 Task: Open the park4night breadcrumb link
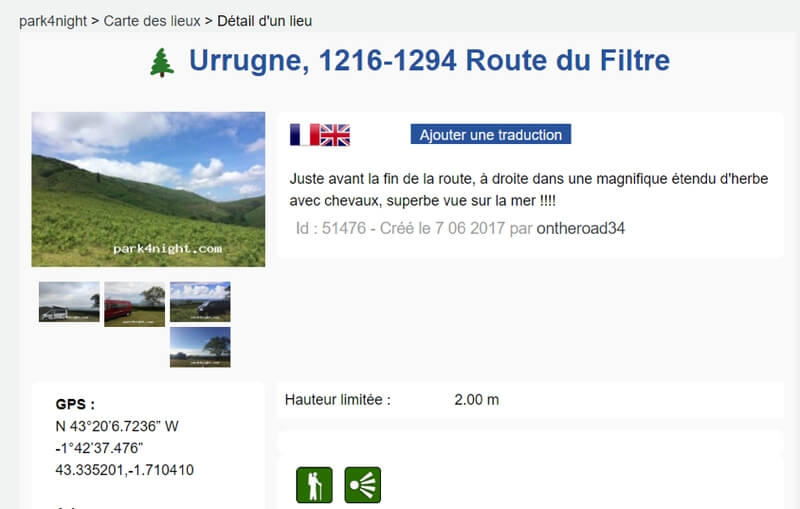coord(53,21)
